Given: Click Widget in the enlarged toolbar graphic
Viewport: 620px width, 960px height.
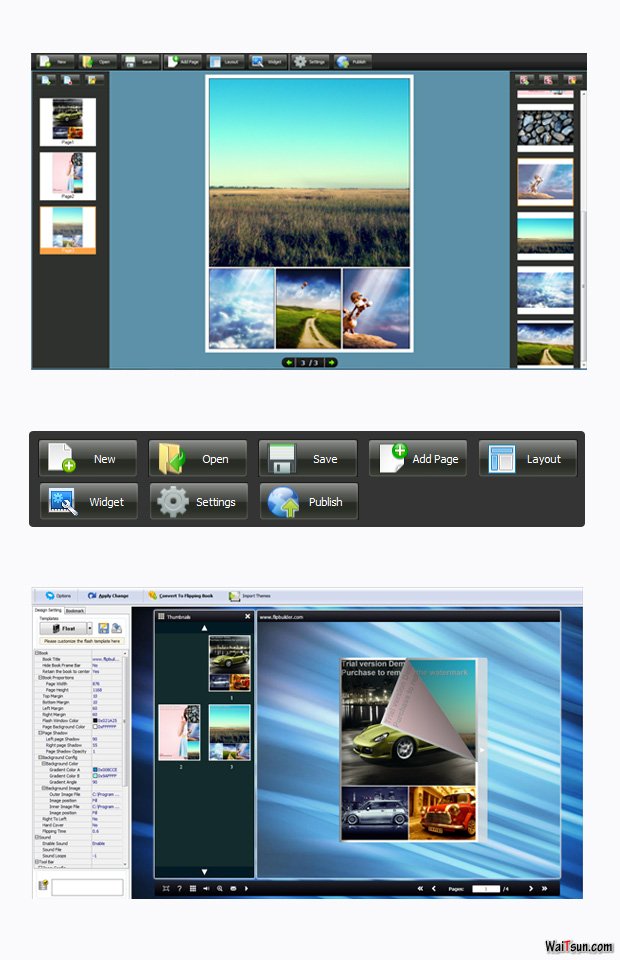Looking at the screenshot, I should click(x=89, y=501).
